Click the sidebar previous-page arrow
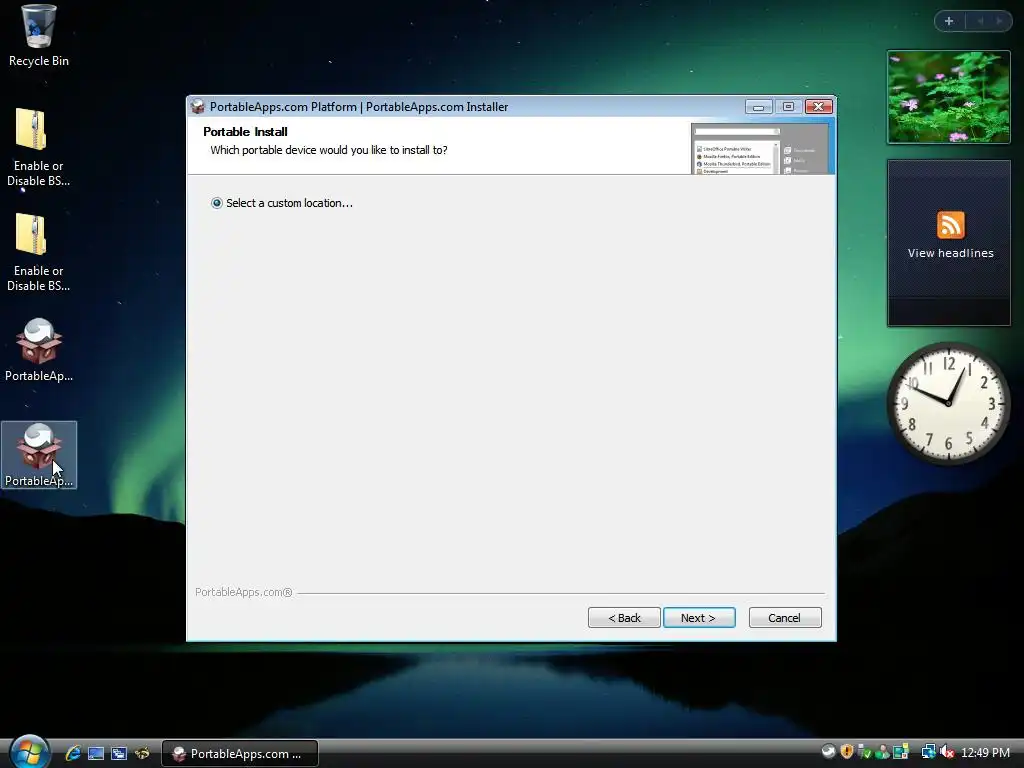Viewport: 1024px width, 768px height. (980, 21)
